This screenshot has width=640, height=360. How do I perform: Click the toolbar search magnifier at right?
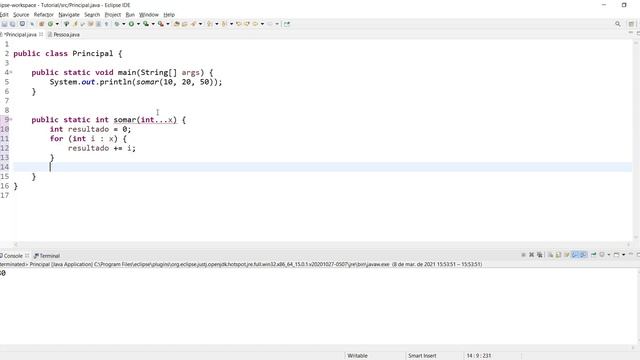[x=618, y=24]
